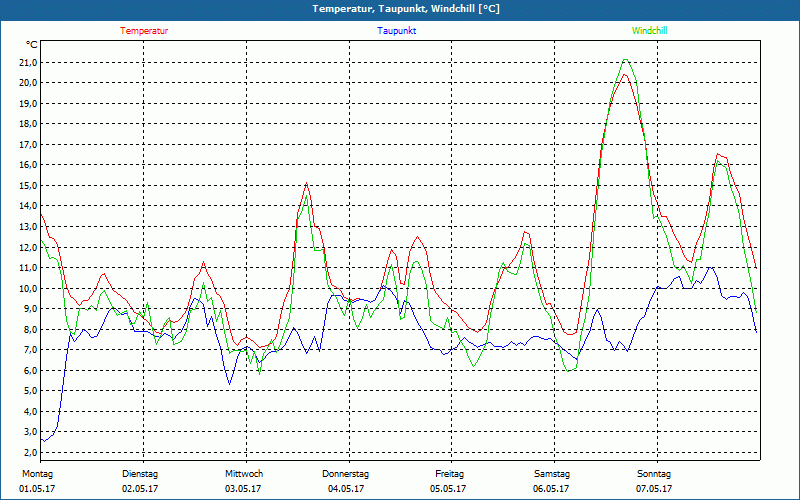The image size is (800, 500).
Task: Click the 5,0 y-axis value
Action: click(30, 391)
